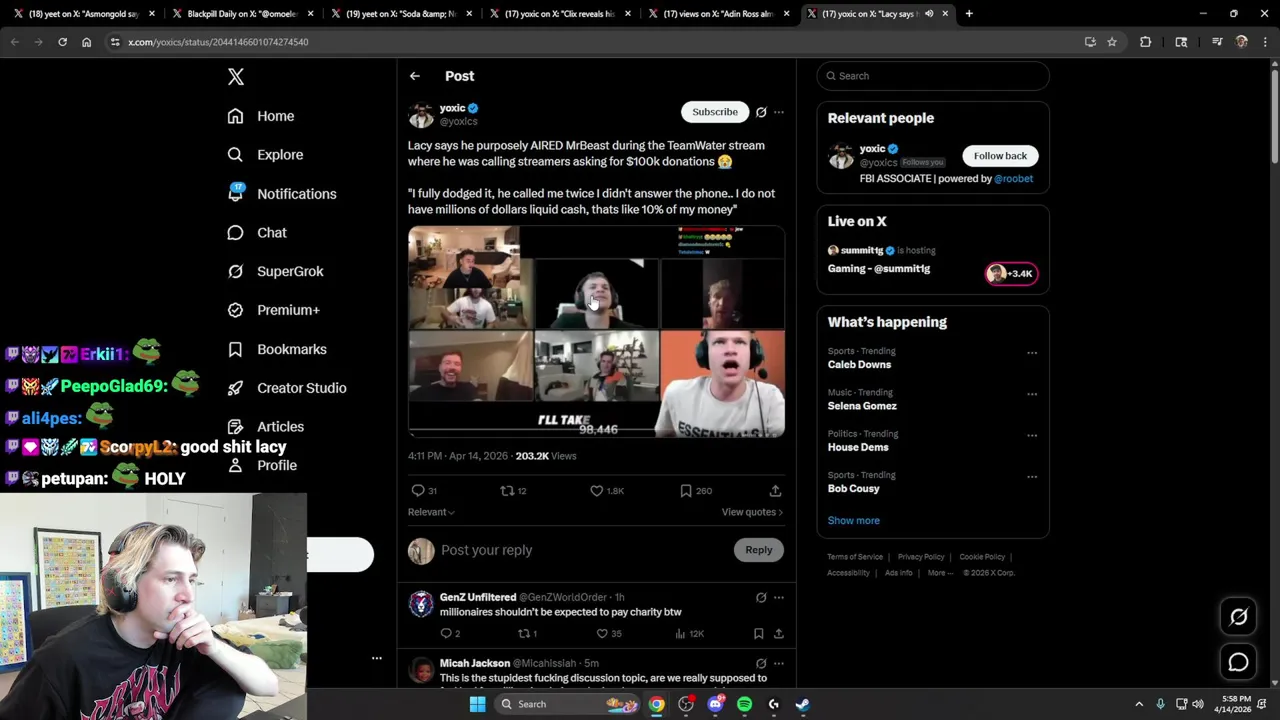Open options for House Dems trend
Image resolution: width=1280 pixels, height=720 pixels.
[1032, 436]
